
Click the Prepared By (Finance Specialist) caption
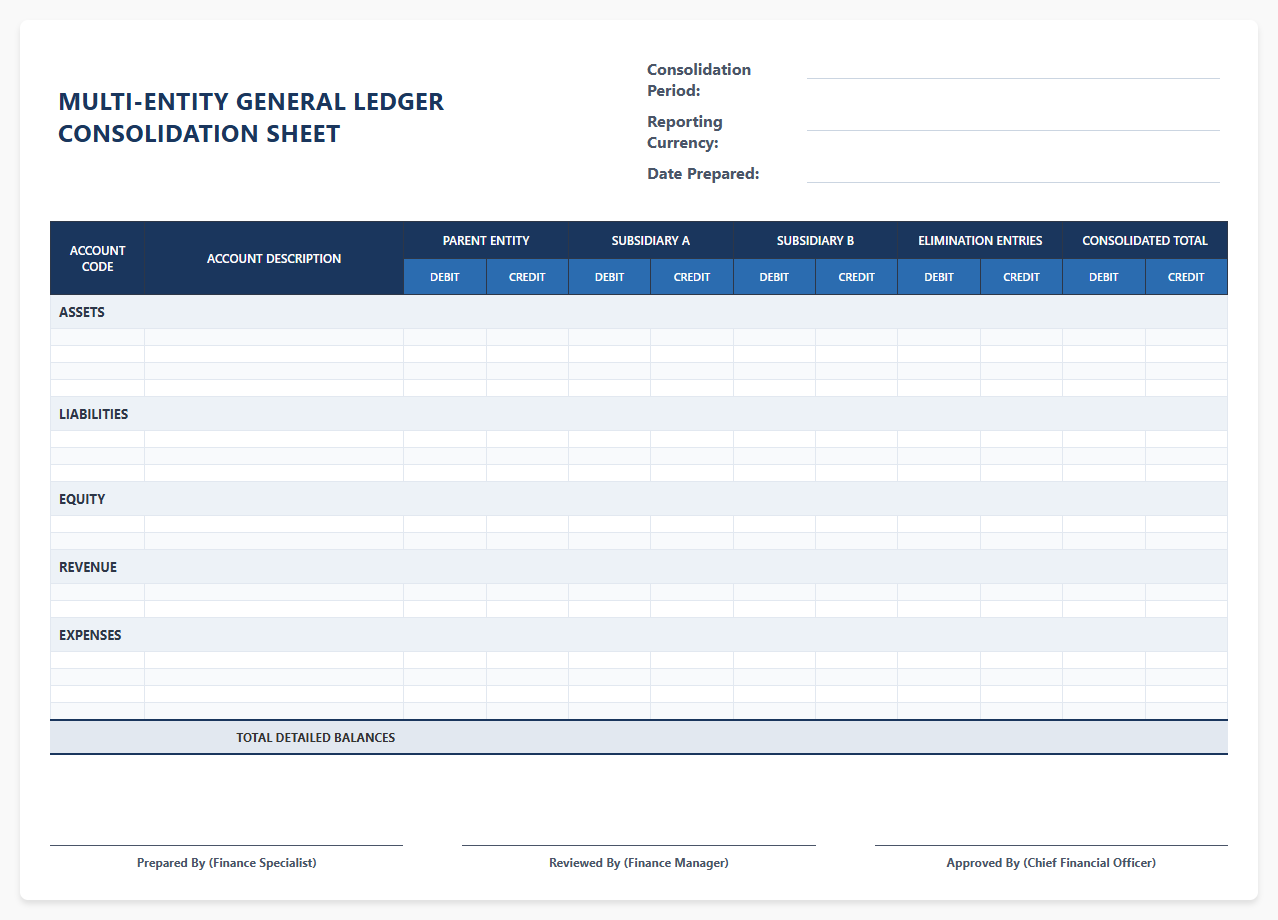pos(227,862)
